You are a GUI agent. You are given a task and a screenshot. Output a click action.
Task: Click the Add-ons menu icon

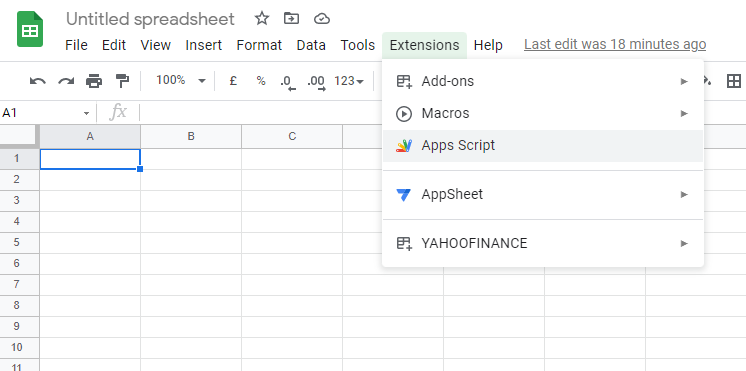404,81
